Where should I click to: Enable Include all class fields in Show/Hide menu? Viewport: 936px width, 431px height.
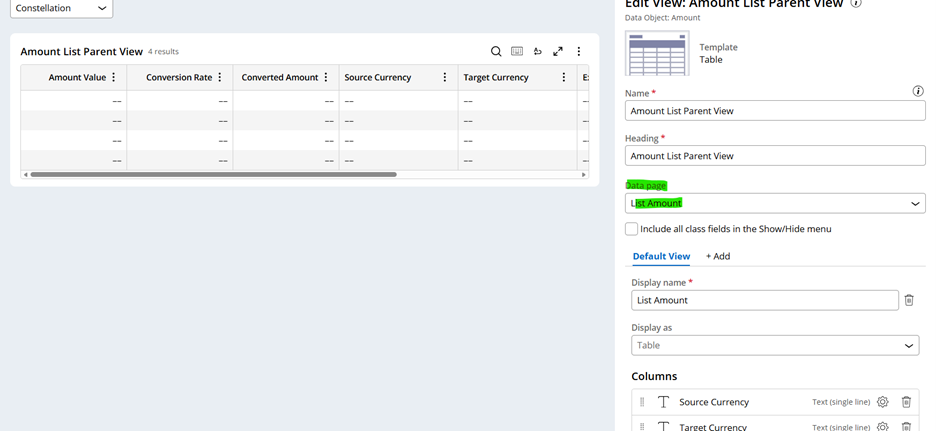[632, 229]
